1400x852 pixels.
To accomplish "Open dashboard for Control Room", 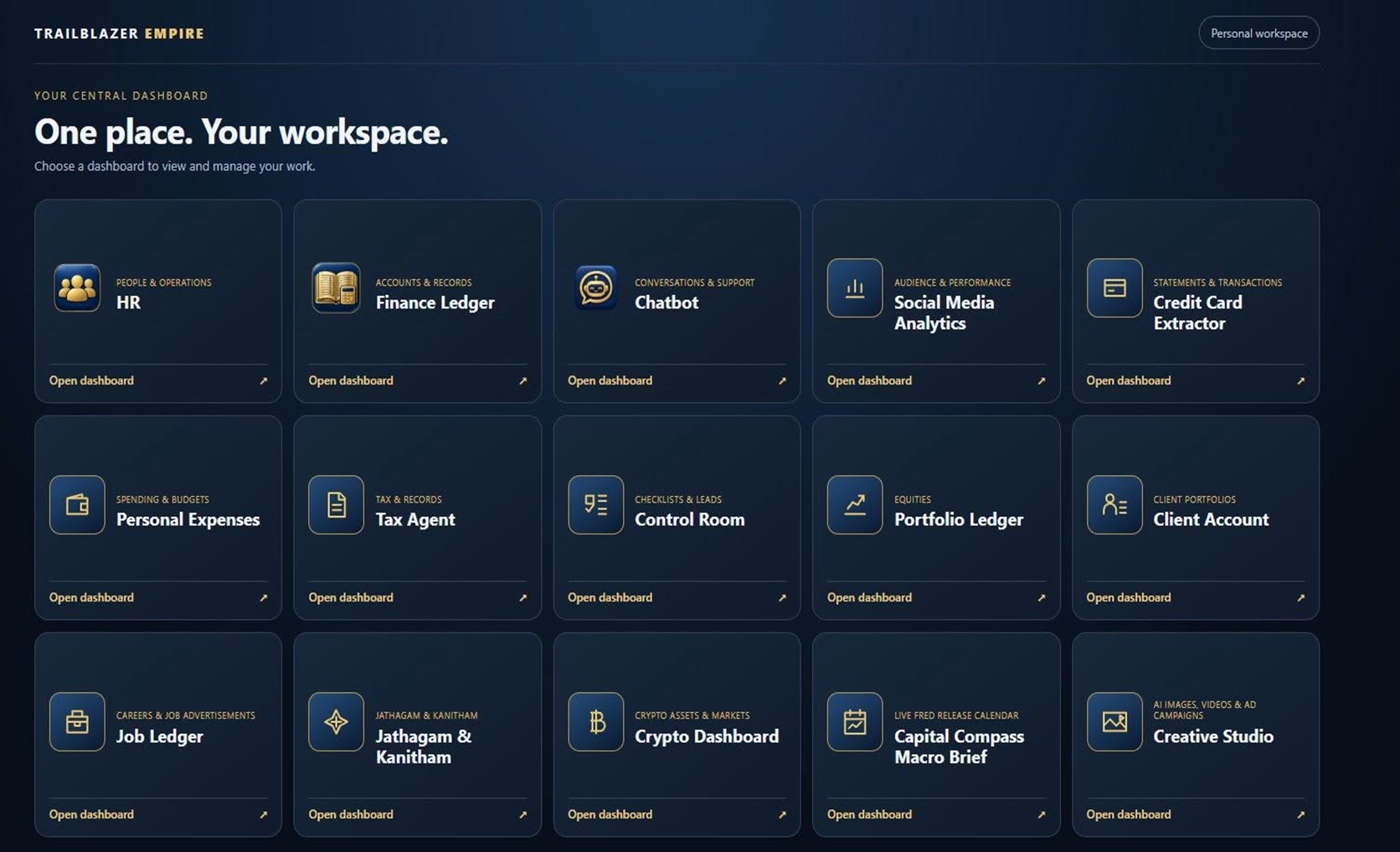I will coord(610,597).
